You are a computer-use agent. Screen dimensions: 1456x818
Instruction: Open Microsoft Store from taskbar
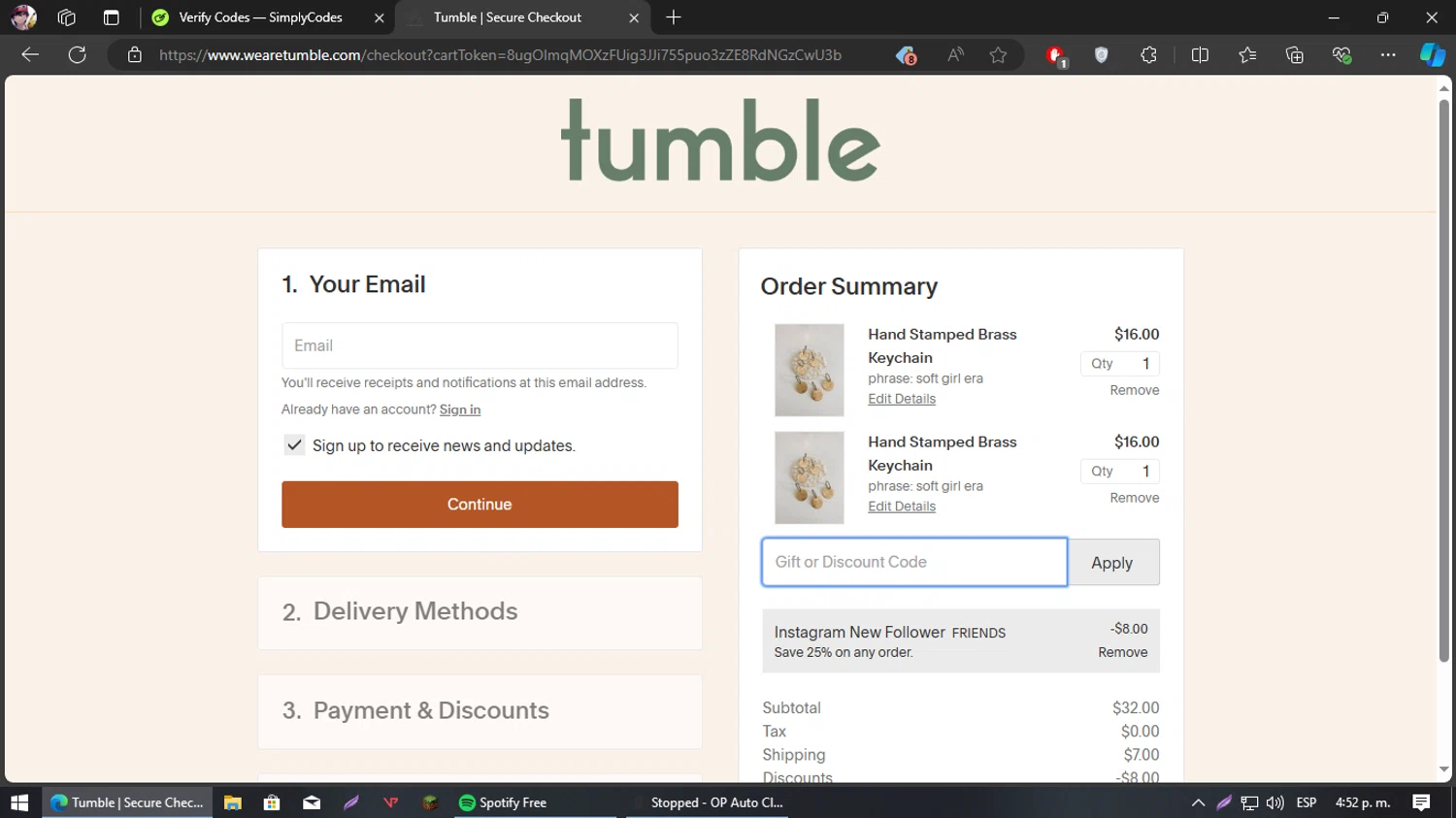click(272, 802)
